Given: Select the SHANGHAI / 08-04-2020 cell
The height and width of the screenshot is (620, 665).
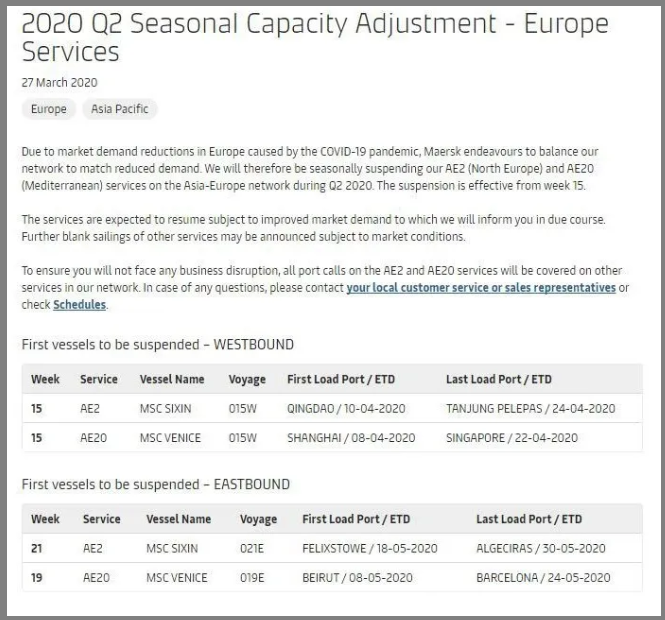Looking at the screenshot, I should click(351, 438).
